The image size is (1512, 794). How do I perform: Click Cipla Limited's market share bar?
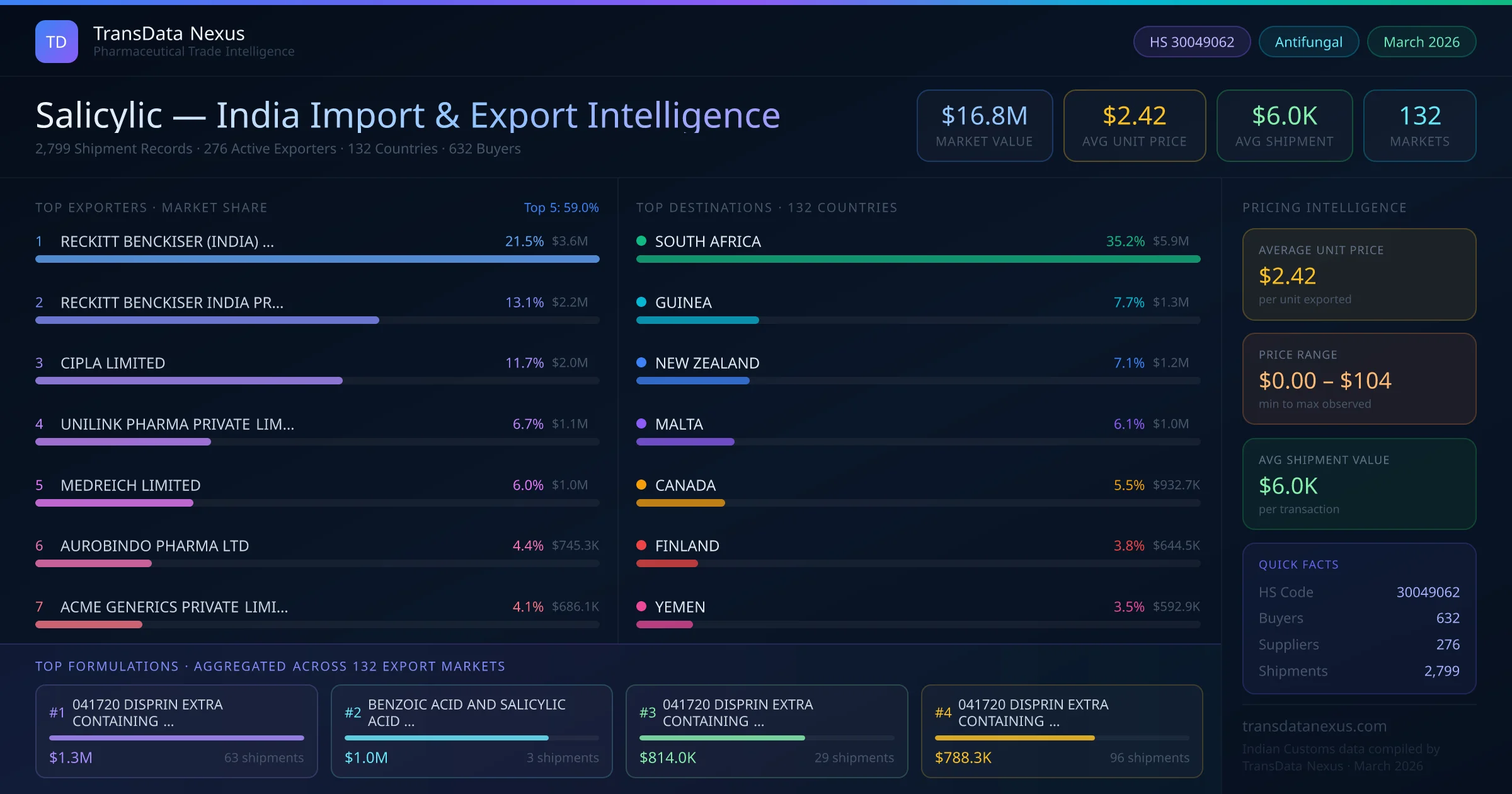(189, 381)
